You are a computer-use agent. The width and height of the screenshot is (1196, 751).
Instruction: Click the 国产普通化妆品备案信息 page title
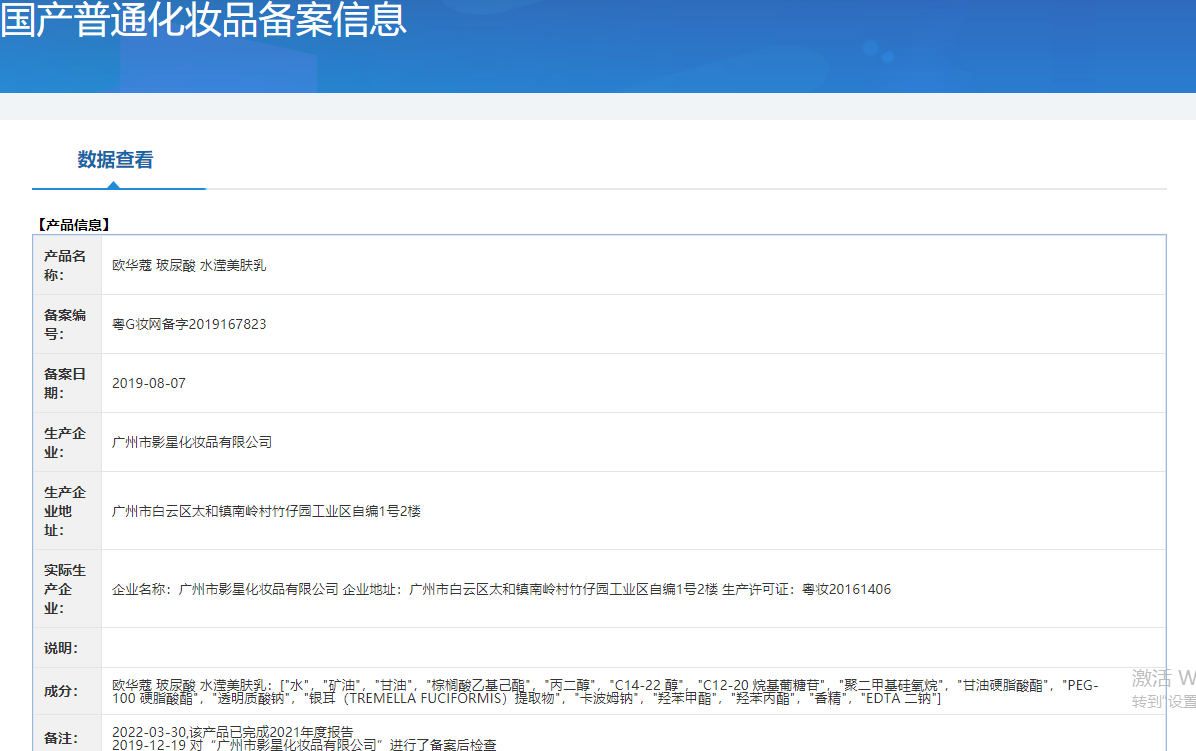click(203, 19)
